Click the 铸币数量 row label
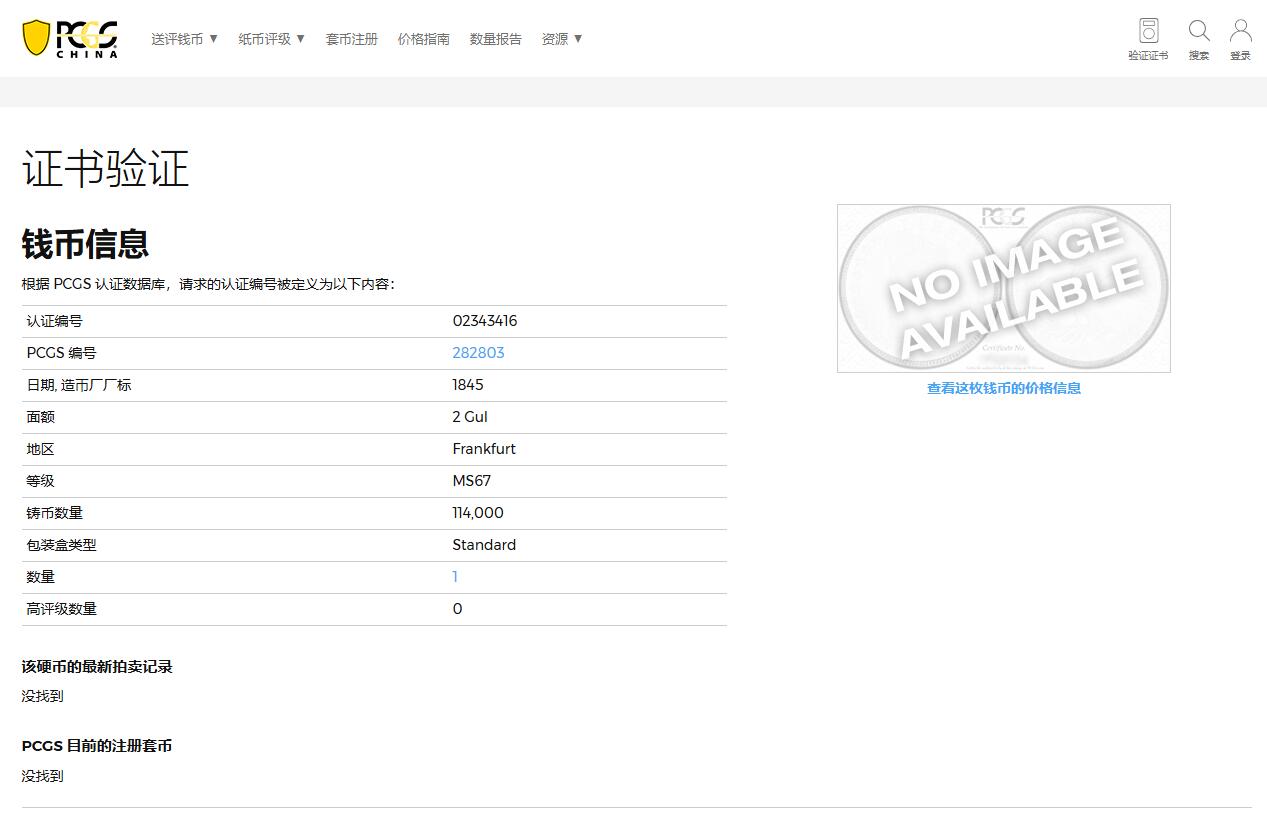Image resolution: width=1267 pixels, height=823 pixels. coord(55,513)
